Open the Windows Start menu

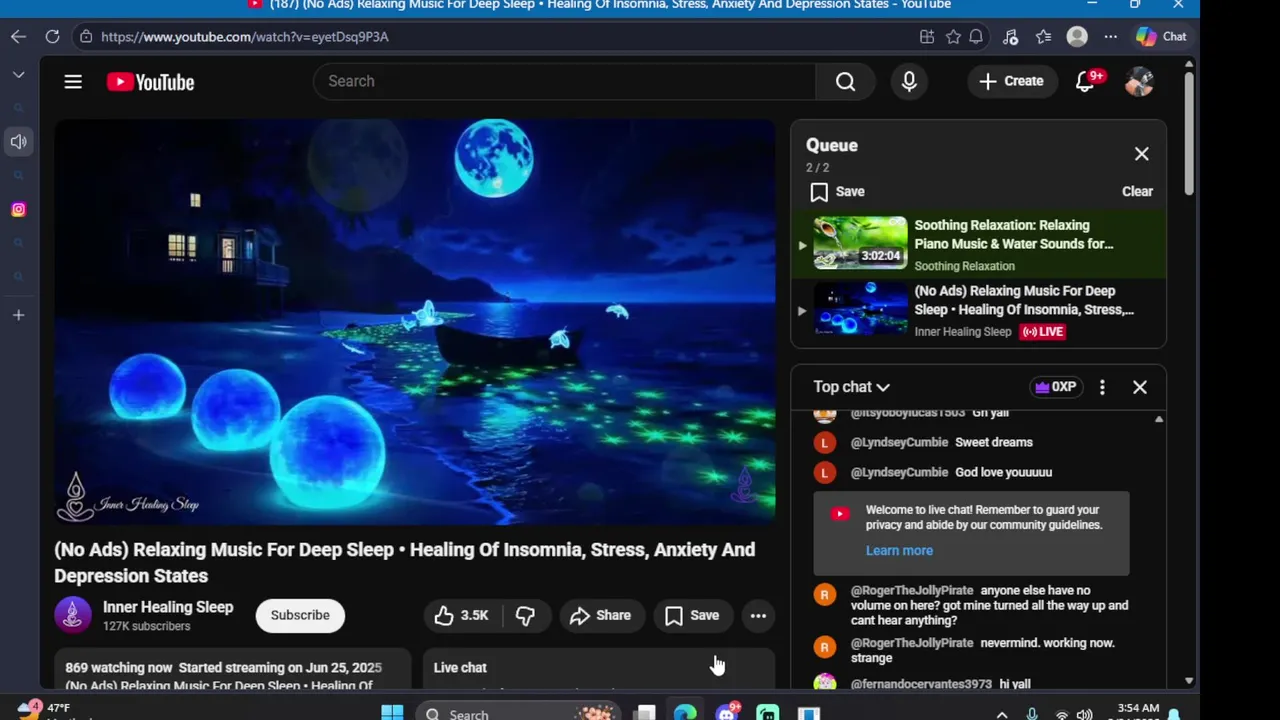(392, 713)
